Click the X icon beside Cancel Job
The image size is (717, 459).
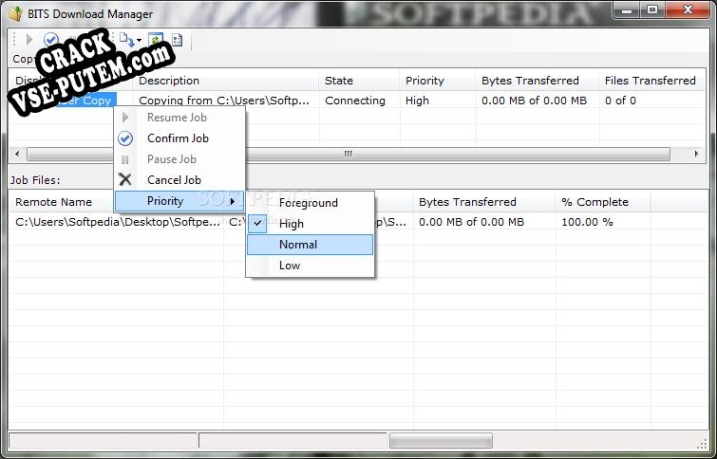(125, 180)
